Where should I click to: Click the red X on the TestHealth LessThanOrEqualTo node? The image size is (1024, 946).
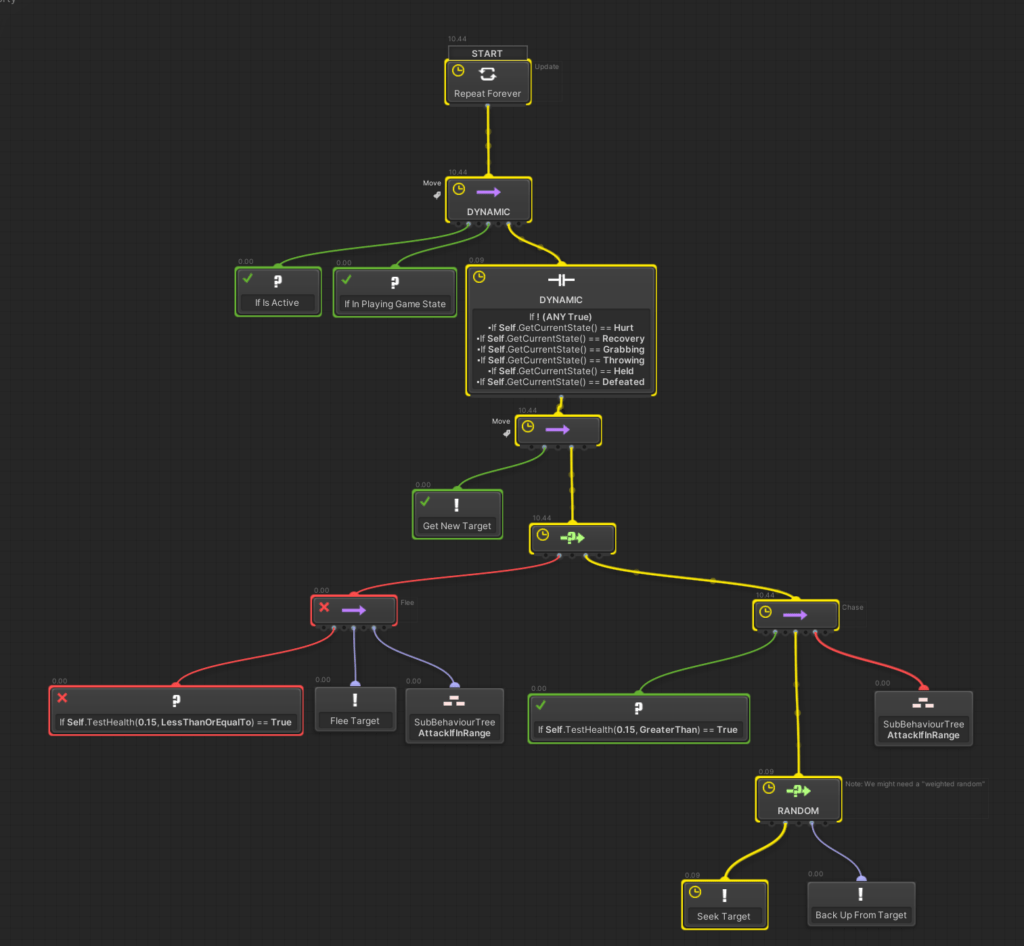(62, 698)
